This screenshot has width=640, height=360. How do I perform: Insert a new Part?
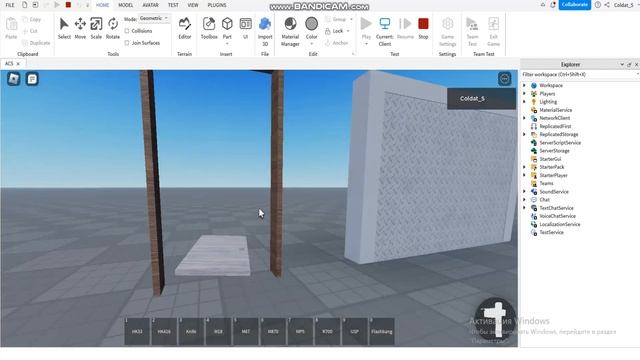point(227,27)
